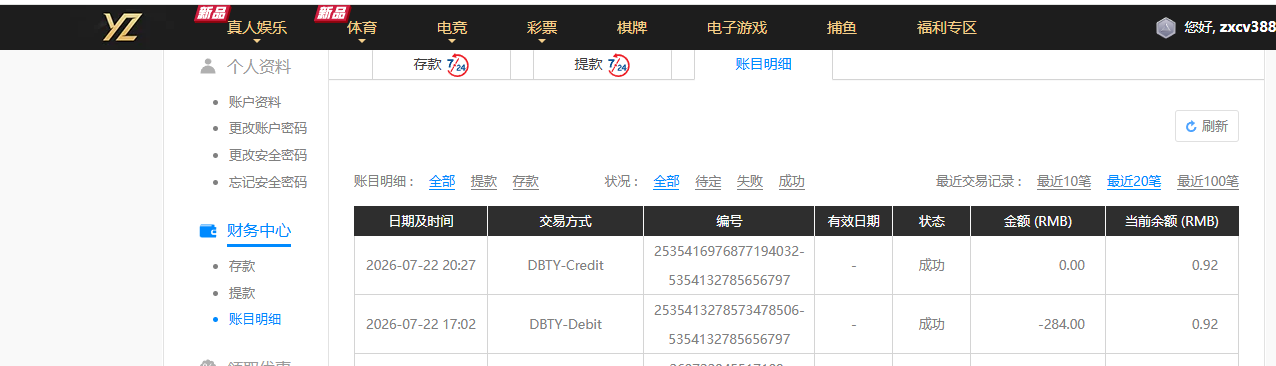Expand dropdown arrow under 彩票

coord(542,42)
